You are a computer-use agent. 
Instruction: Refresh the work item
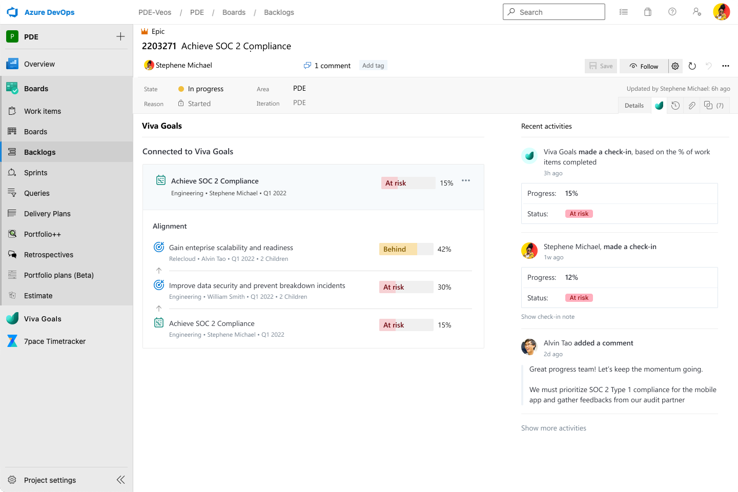(x=692, y=66)
